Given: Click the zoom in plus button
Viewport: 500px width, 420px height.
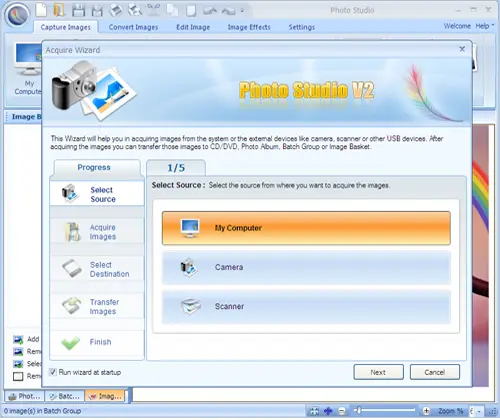Looking at the screenshot, I should 426,411.
